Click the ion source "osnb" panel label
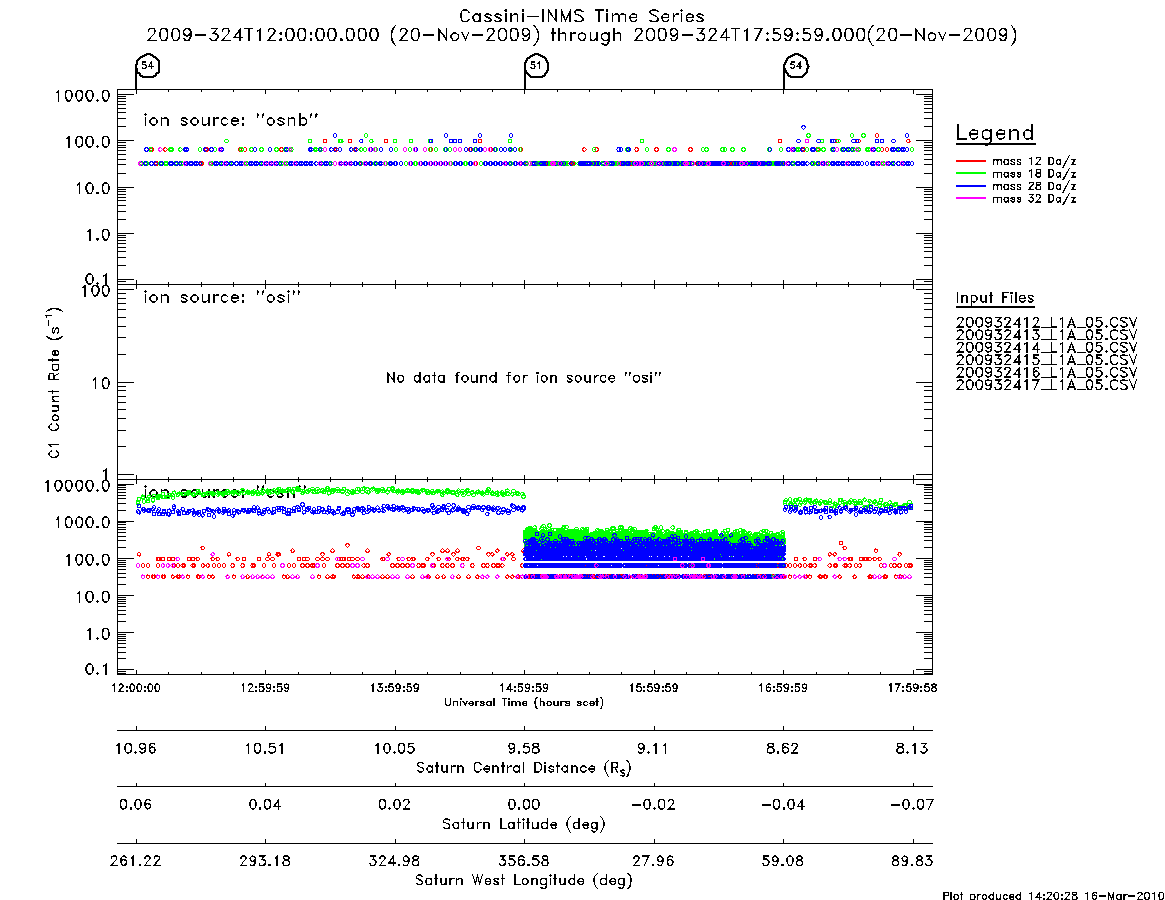Screen dimensions: 1165x900 (231, 120)
